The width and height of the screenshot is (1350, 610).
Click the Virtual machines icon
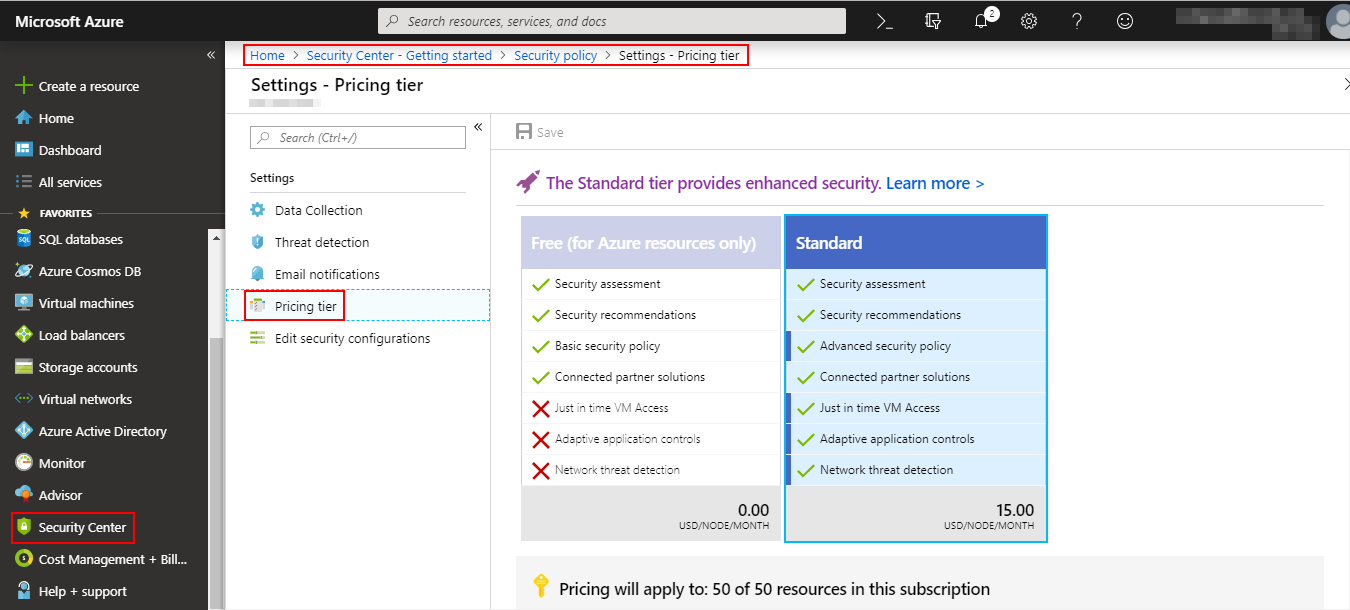tap(24, 303)
